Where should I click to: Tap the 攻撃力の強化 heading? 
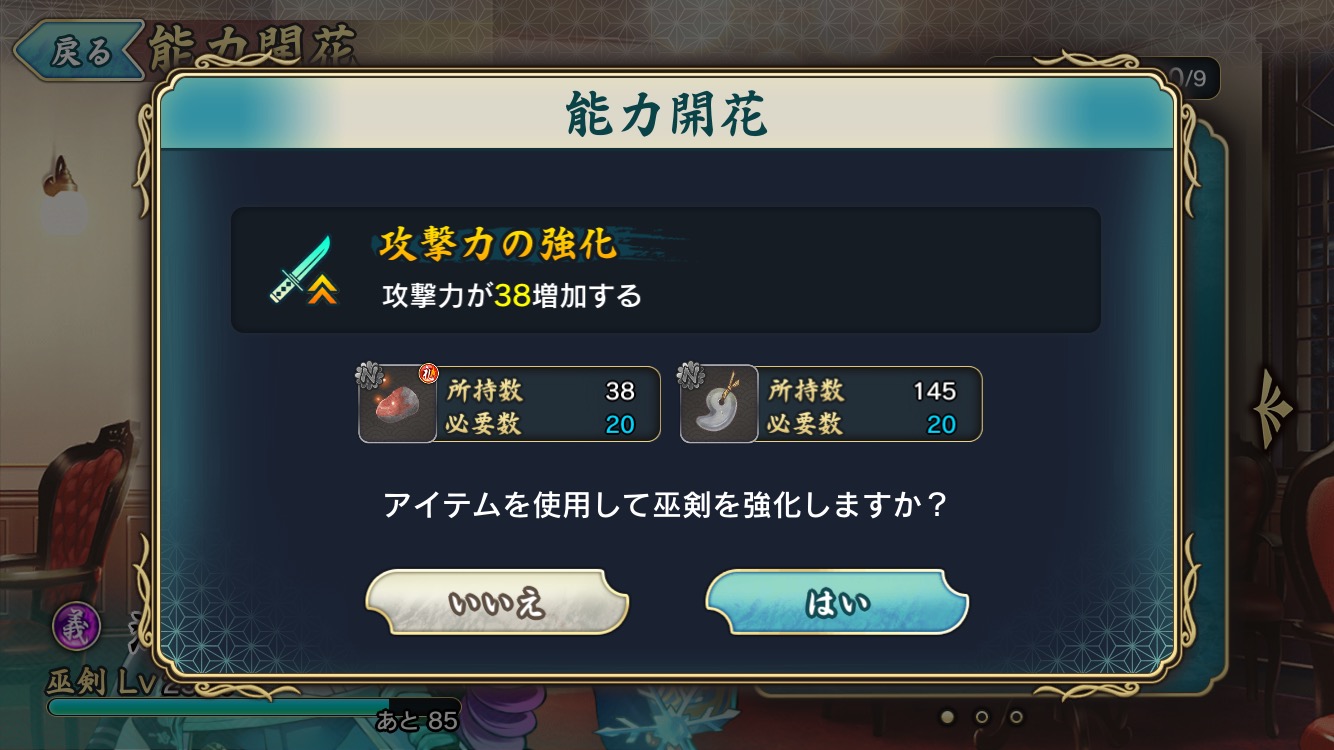(x=497, y=243)
